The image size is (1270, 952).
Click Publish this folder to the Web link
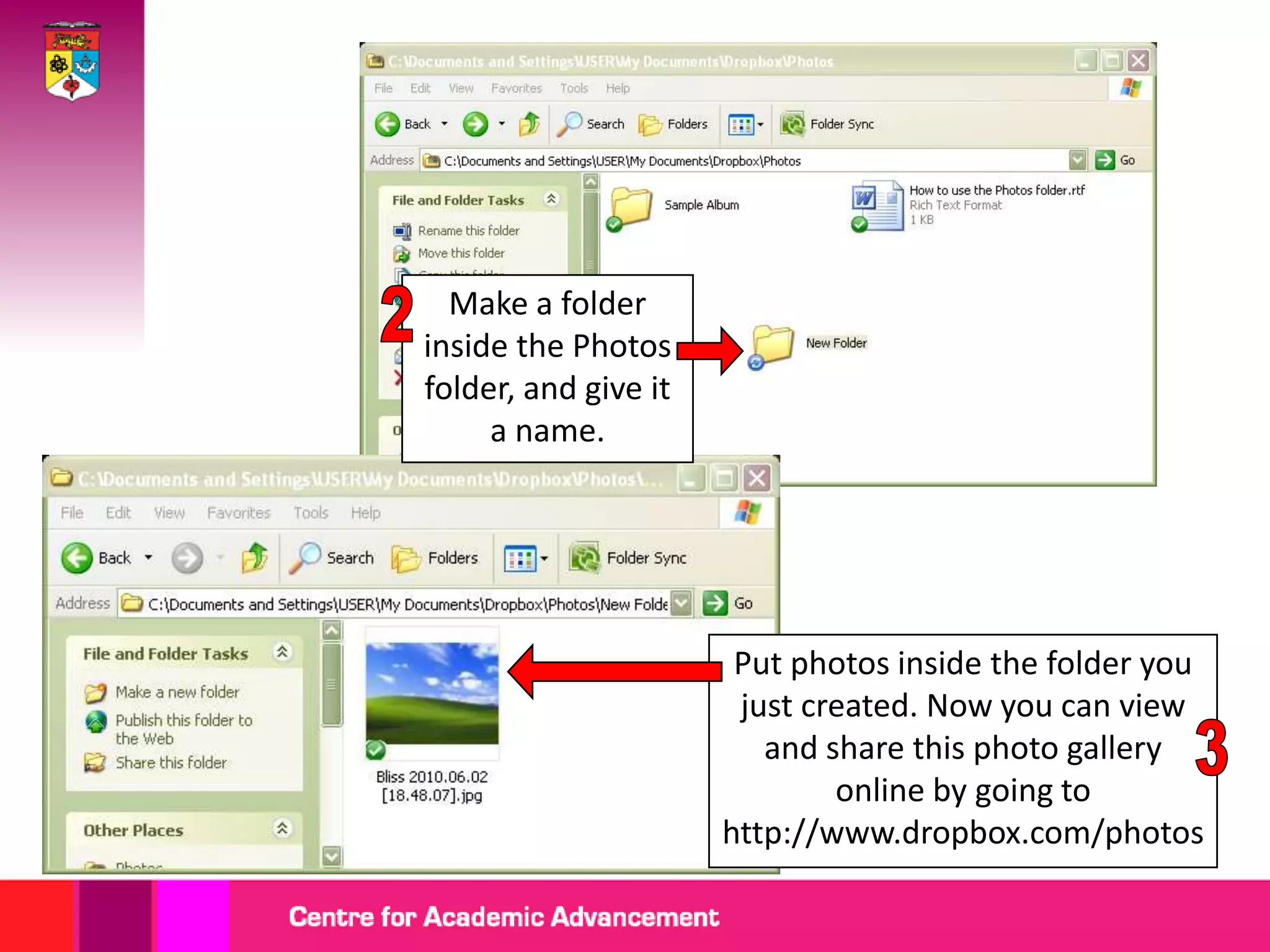coord(184,729)
